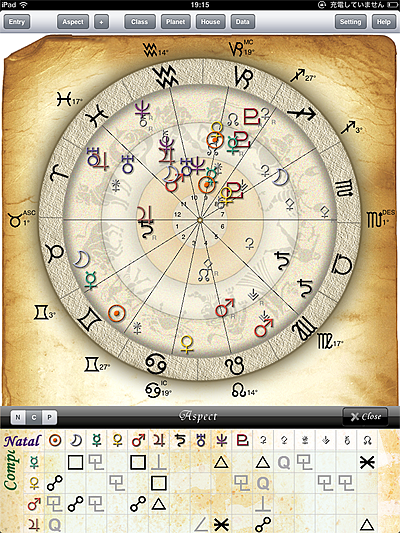Tap the Mars row icon under Compi

pyautogui.click(x=34, y=504)
